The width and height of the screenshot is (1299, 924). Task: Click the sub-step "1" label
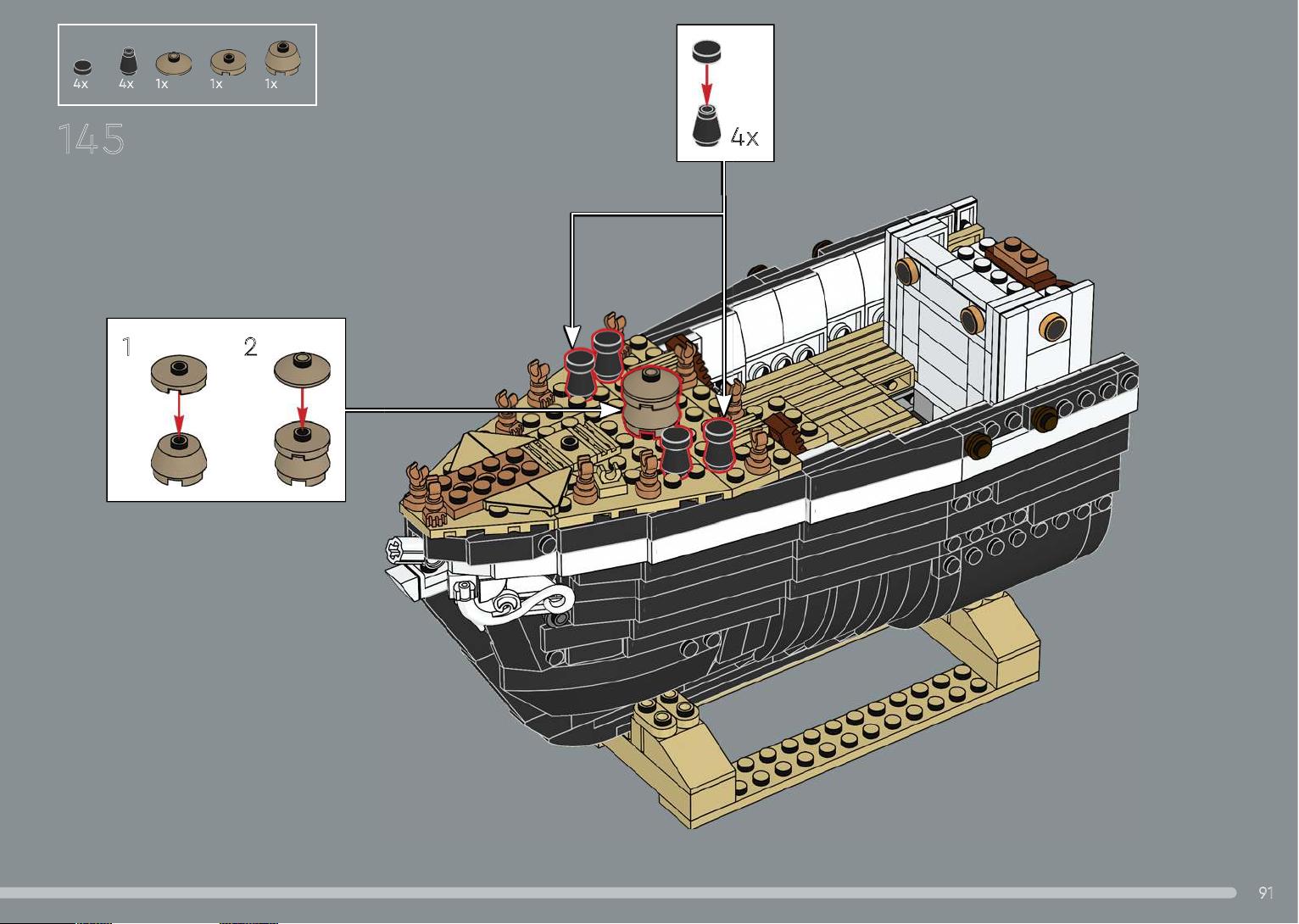pyautogui.click(x=127, y=347)
